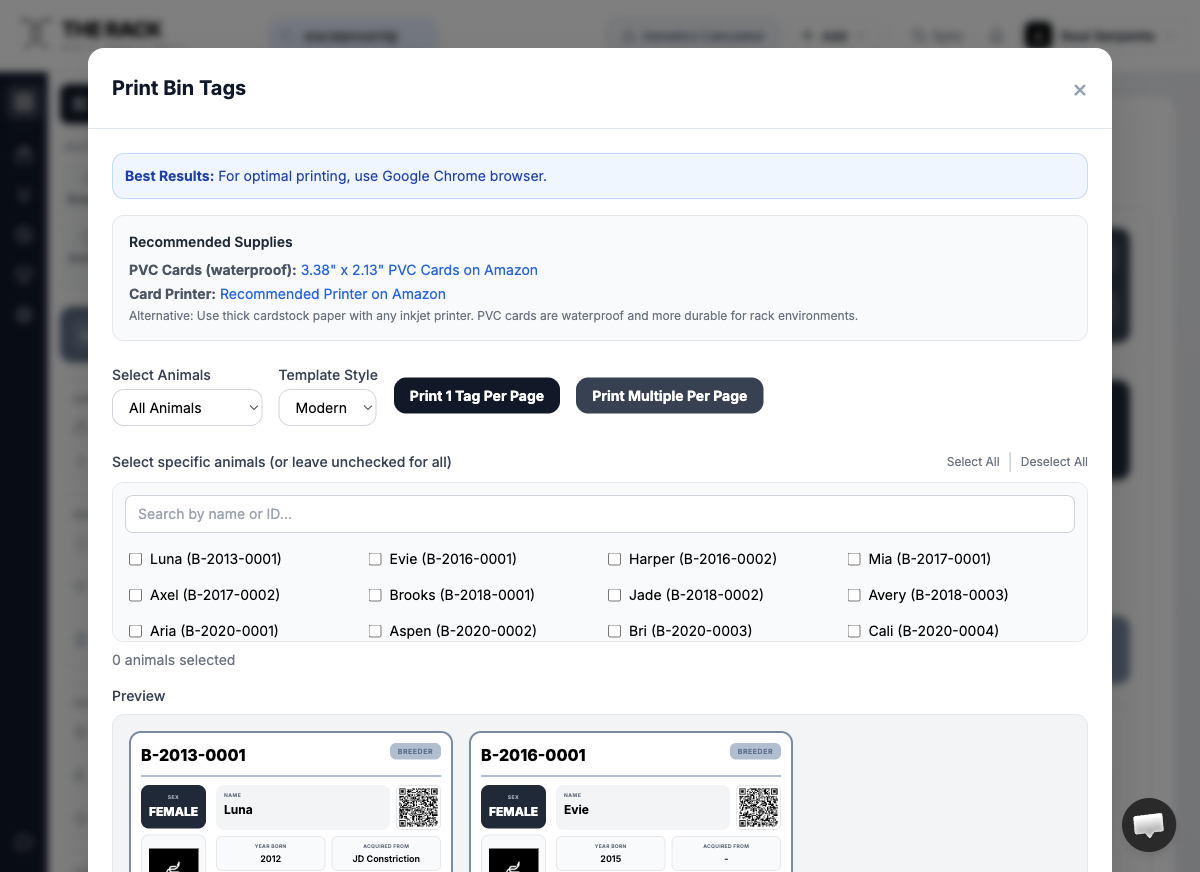Click BREEDER badge on Evie's tag

pos(755,751)
